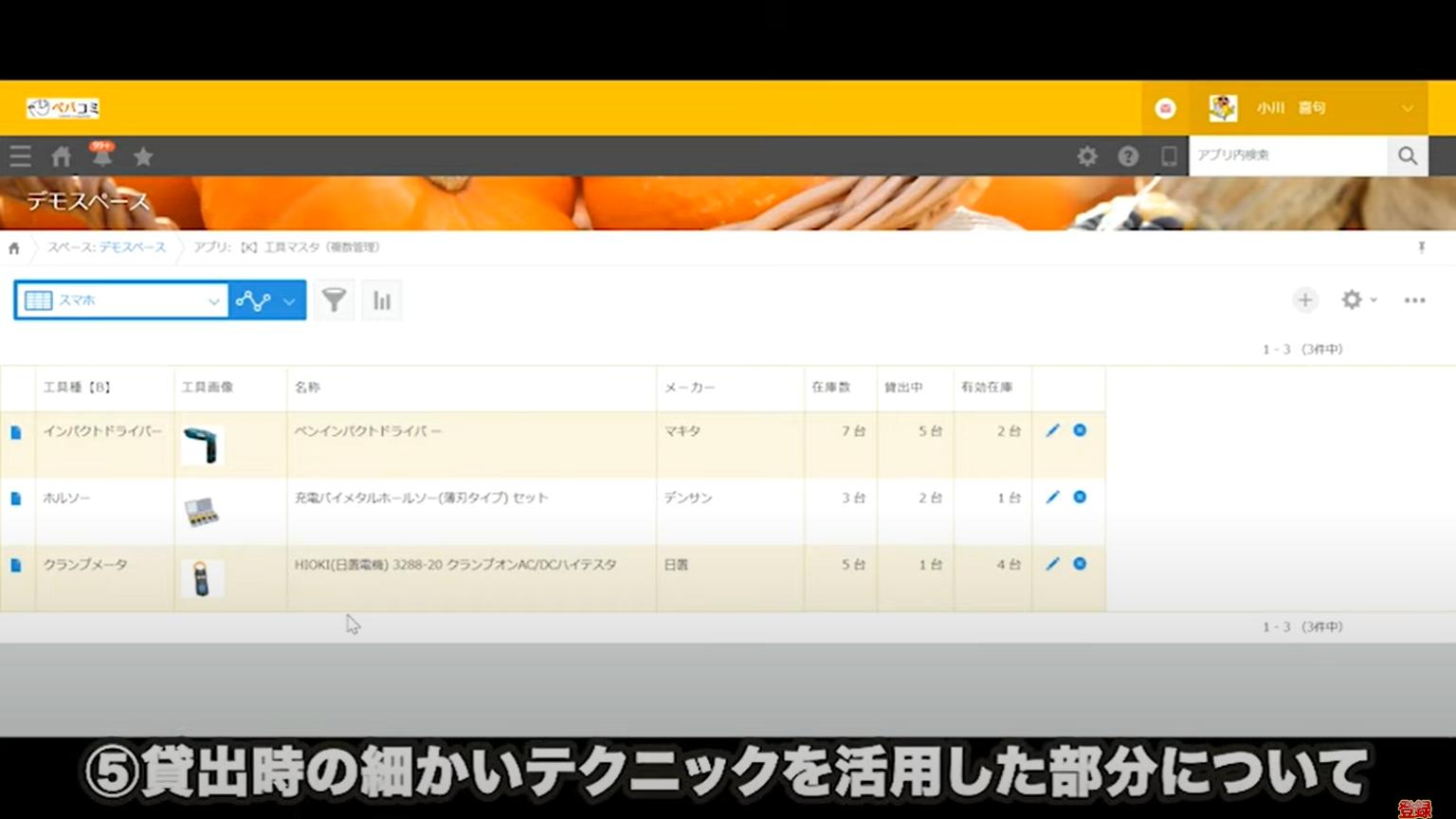The image size is (1456, 819).
Task: Click the favorites star icon
Action: [143, 156]
